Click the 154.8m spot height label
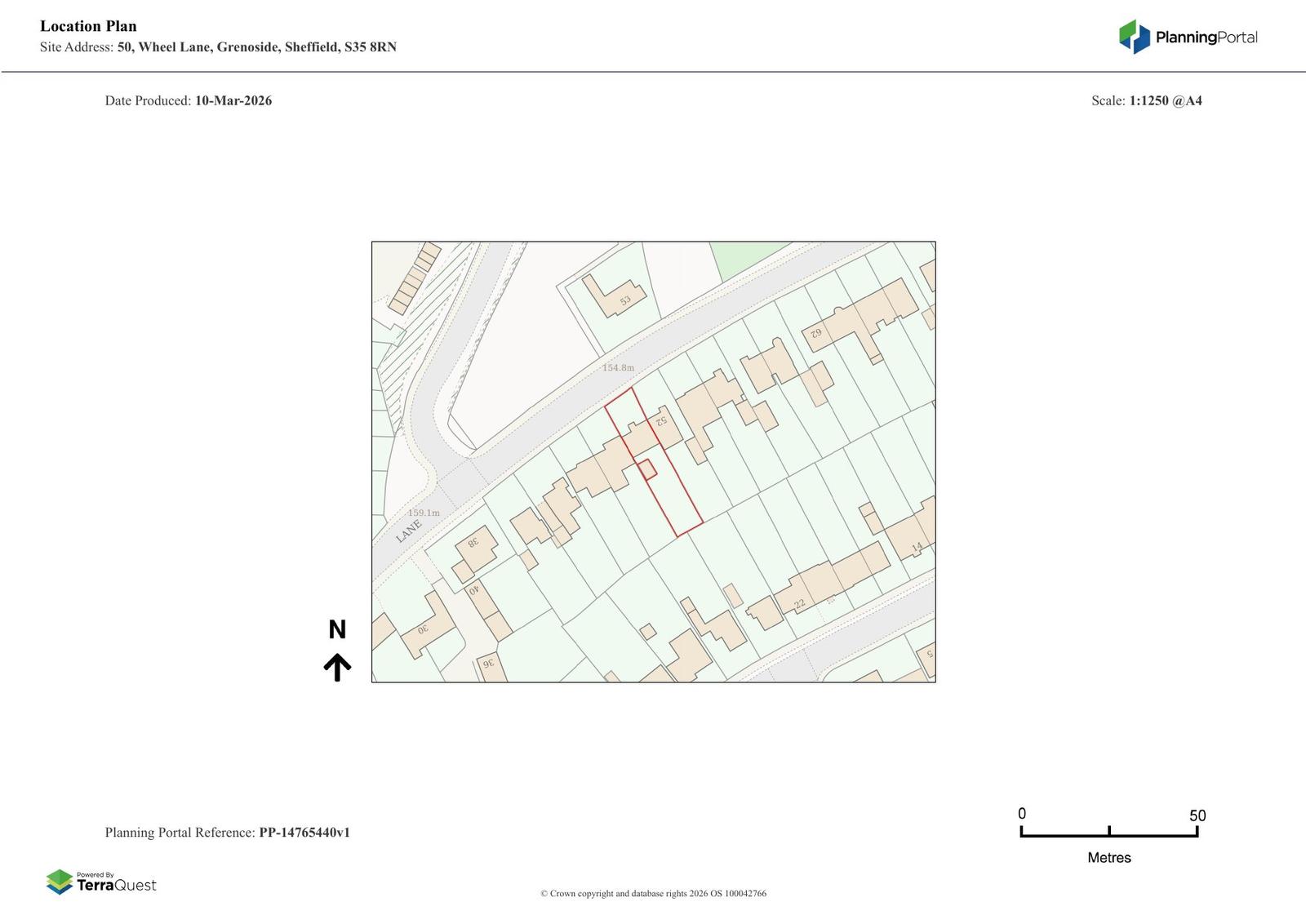1306x924 pixels. coord(618,368)
